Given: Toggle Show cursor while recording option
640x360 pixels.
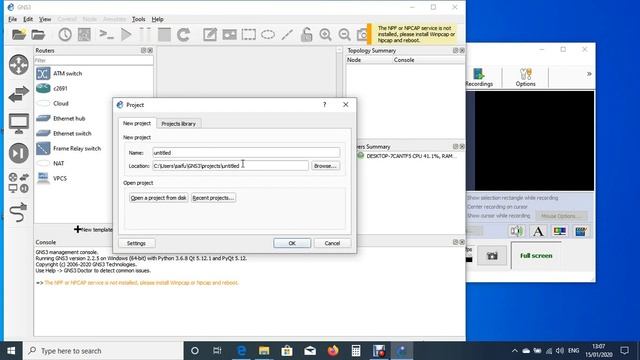Looking at the screenshot, I should click(x=498, y=216).
